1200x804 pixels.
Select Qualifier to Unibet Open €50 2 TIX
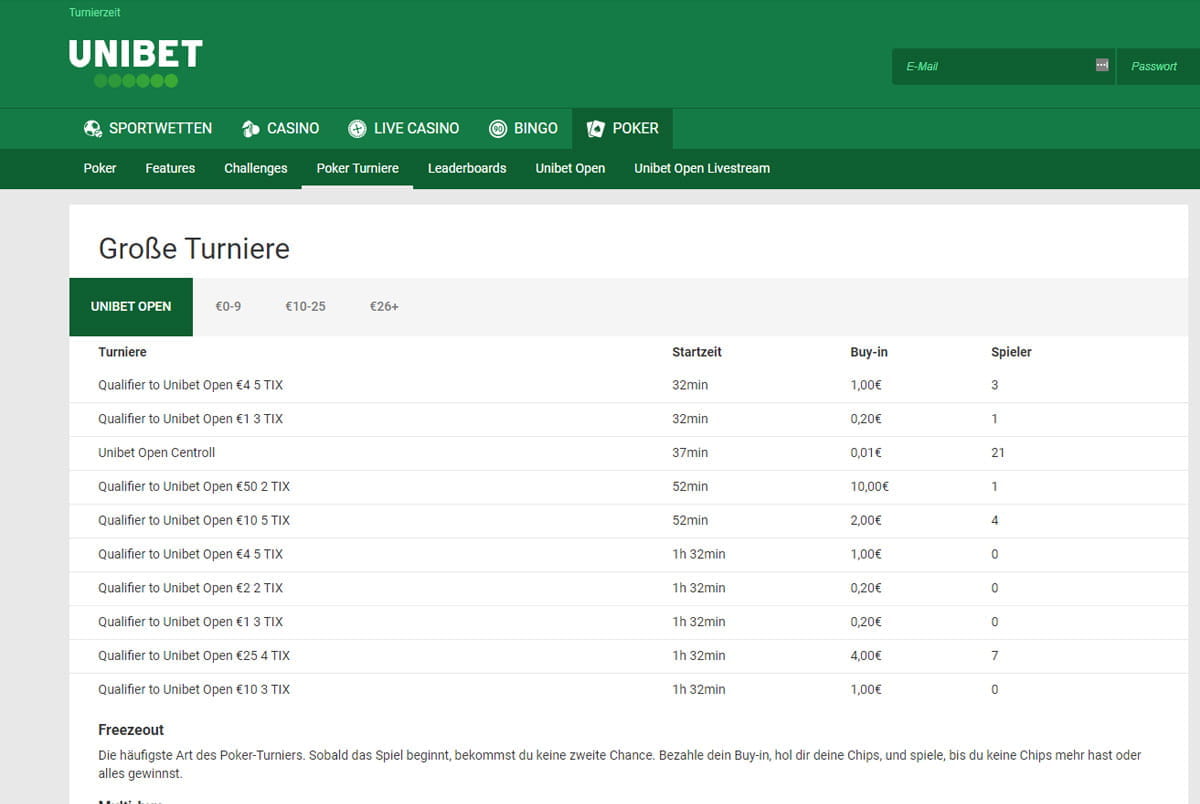pos(194,487)
